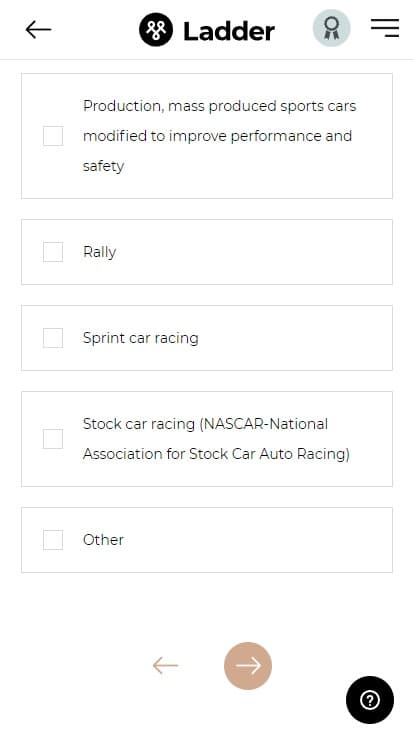
Task: Open the hamburger menu
Action: 385,28
